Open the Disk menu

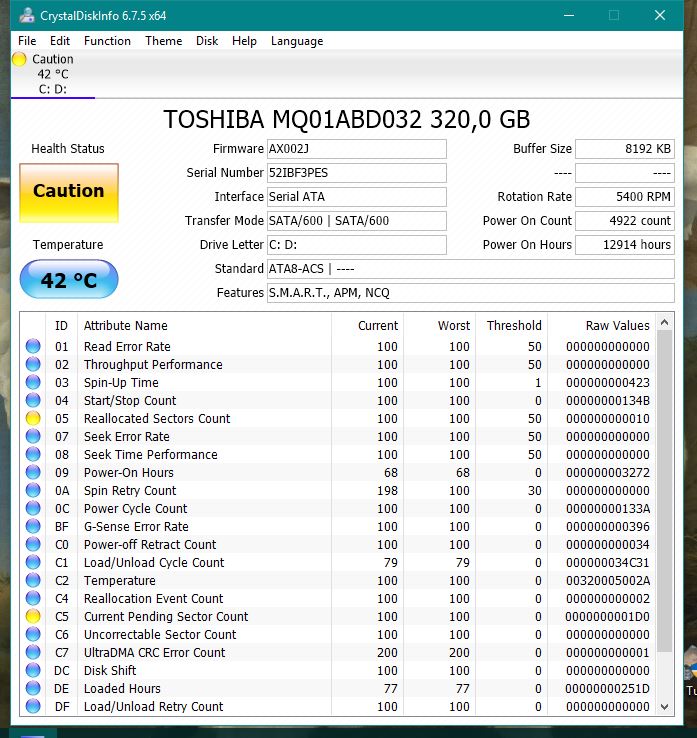207,41
